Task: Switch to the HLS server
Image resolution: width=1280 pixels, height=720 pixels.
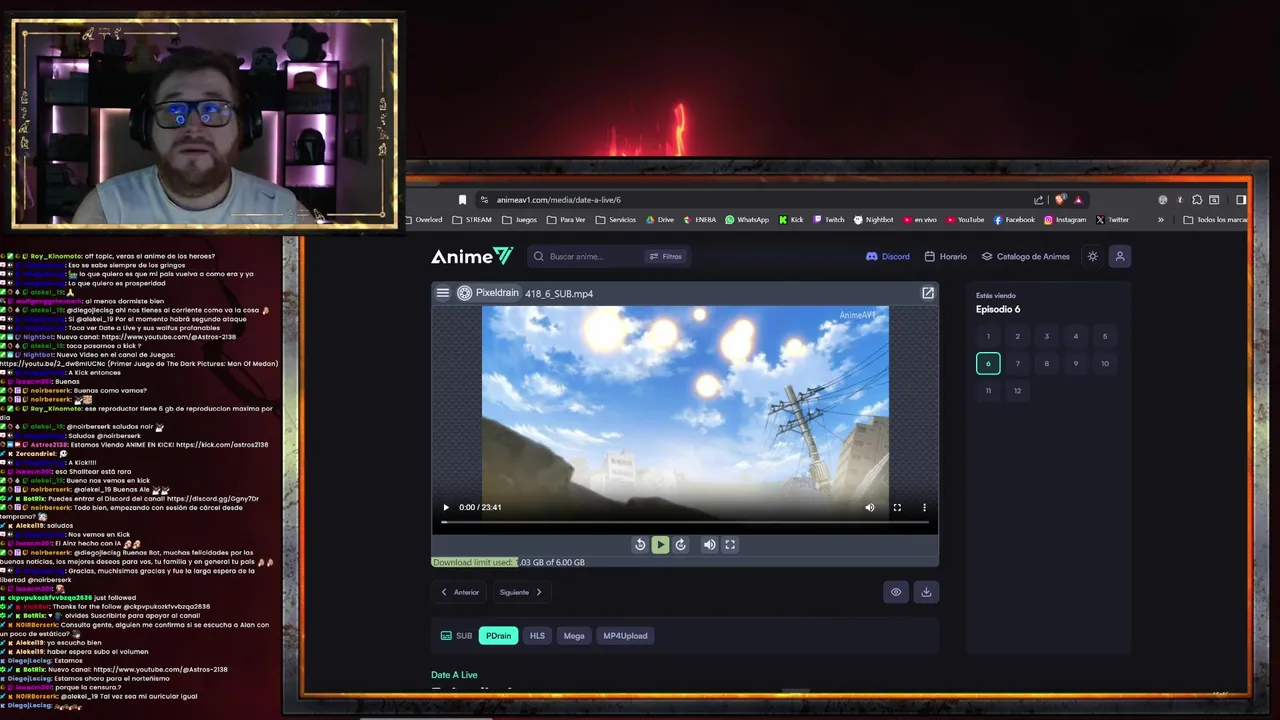Action: point(537,636)
